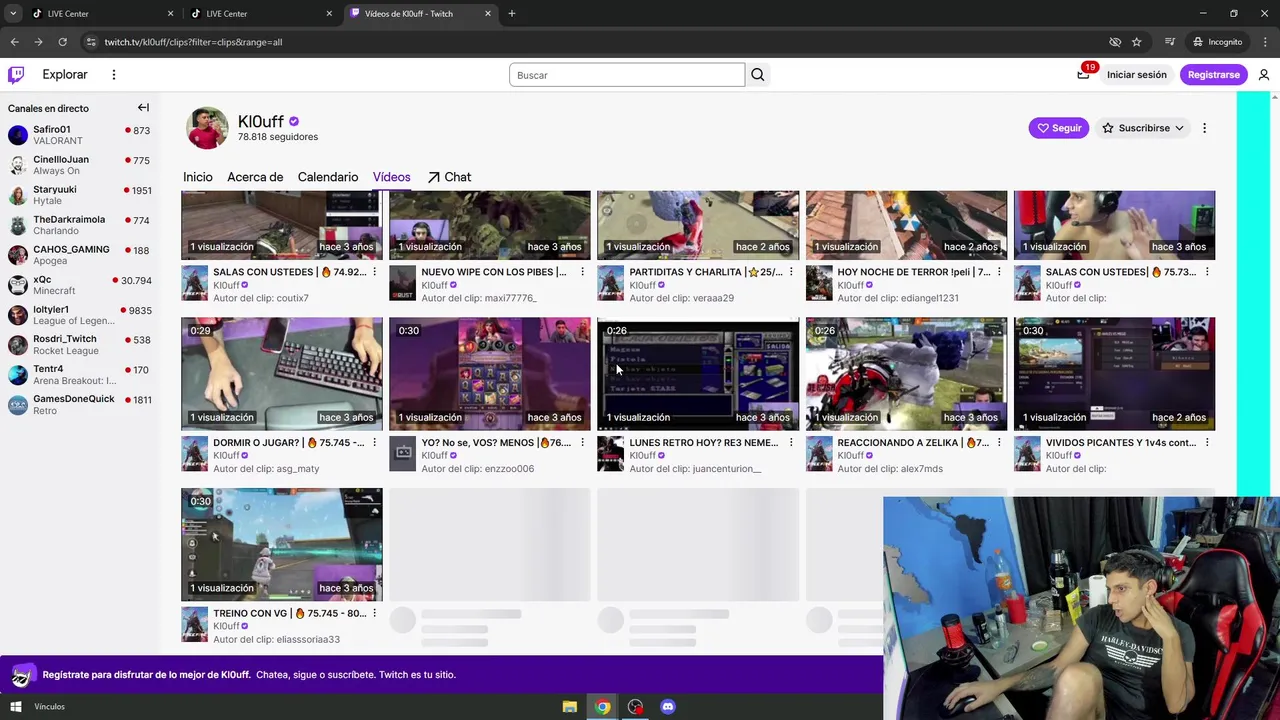
Task: Open xQc live channel in sidebar
Action: pyautogui.click(x=79, y=285)
